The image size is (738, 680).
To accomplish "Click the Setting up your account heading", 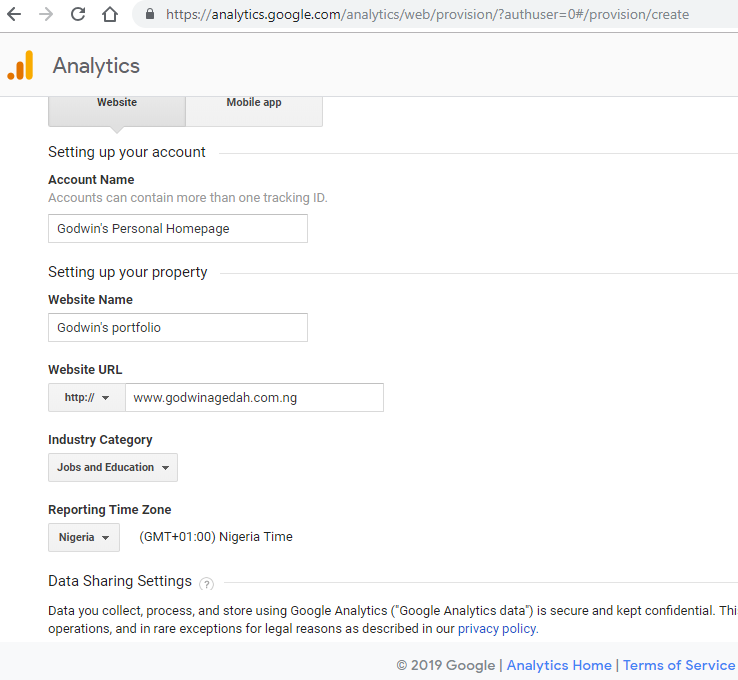I will 127,152.
